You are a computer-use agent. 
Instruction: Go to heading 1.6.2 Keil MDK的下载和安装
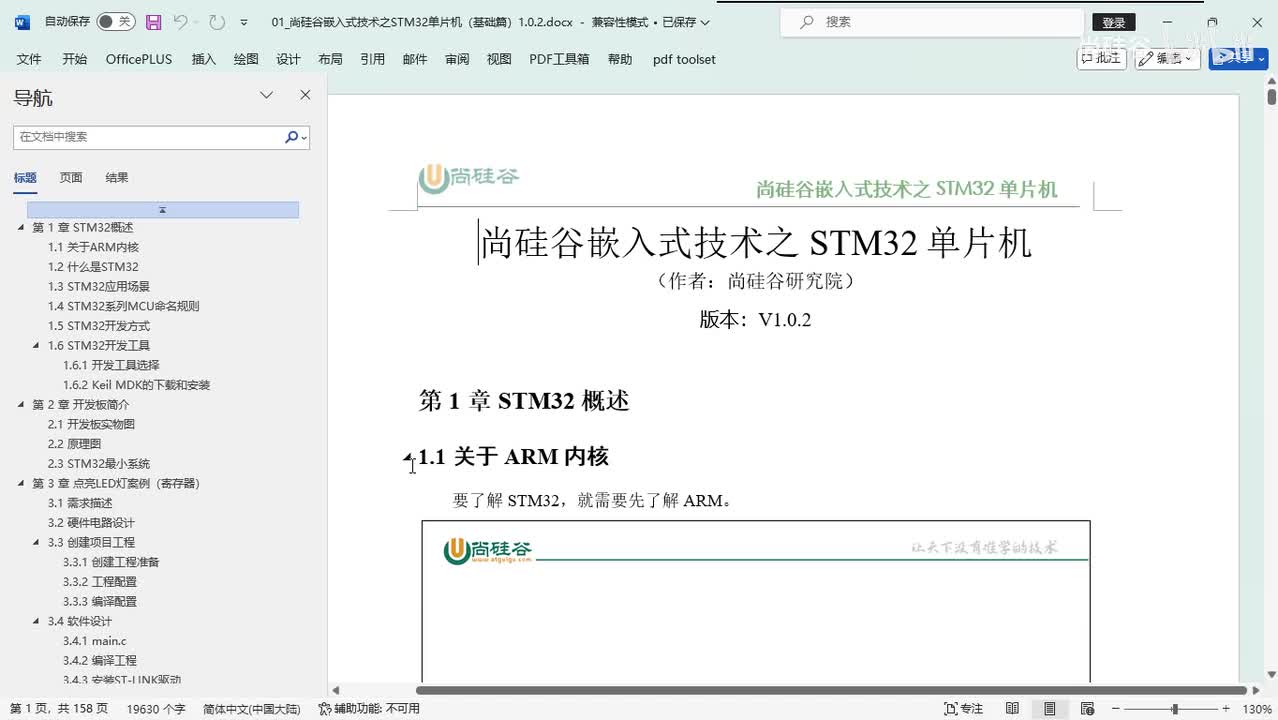[136, 385]
